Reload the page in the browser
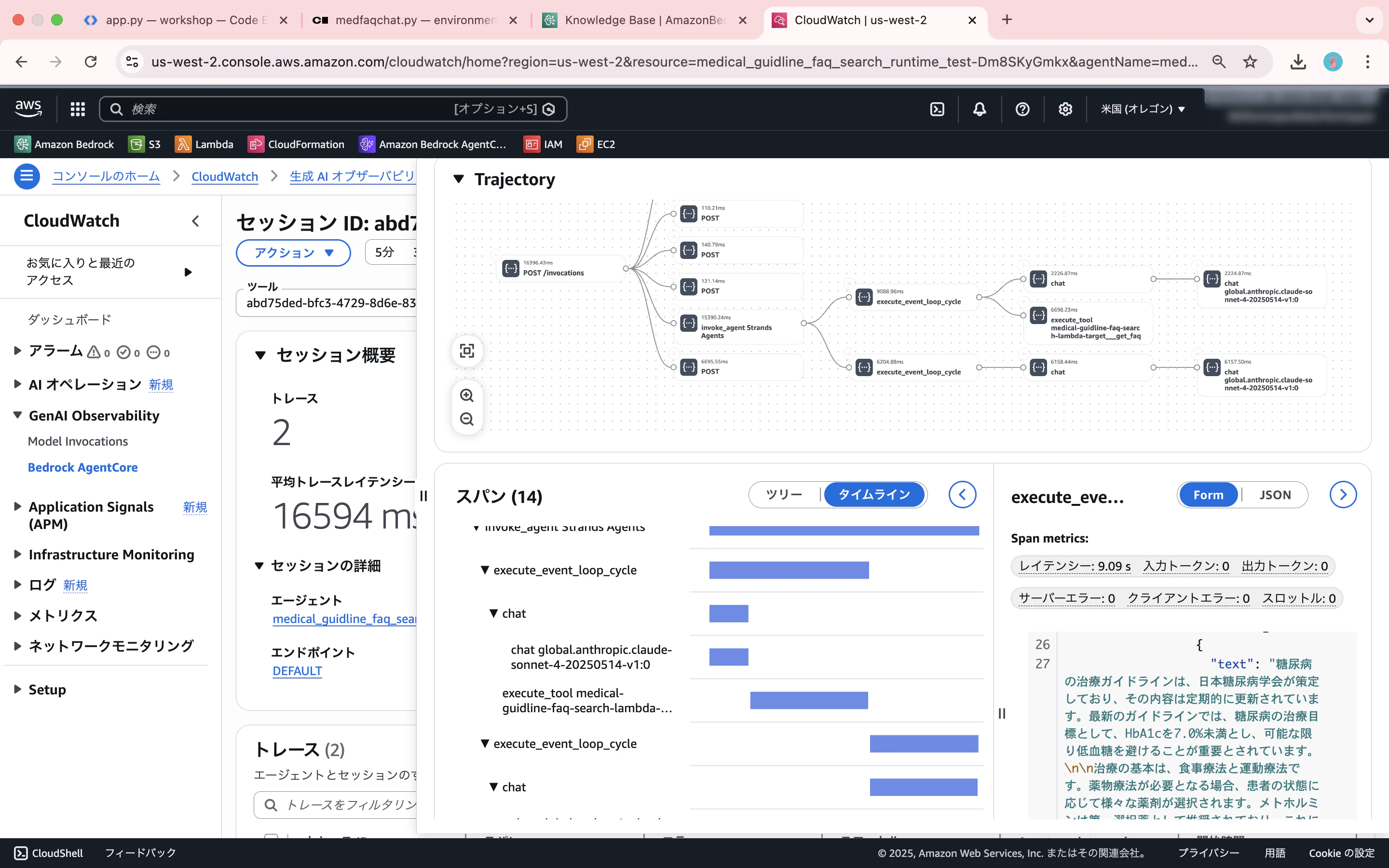 (91, 61)
